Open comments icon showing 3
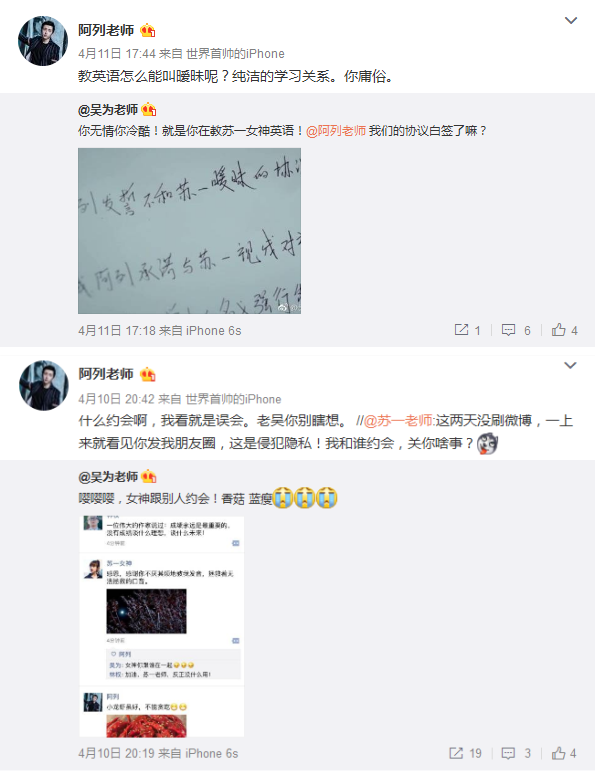 516,753
